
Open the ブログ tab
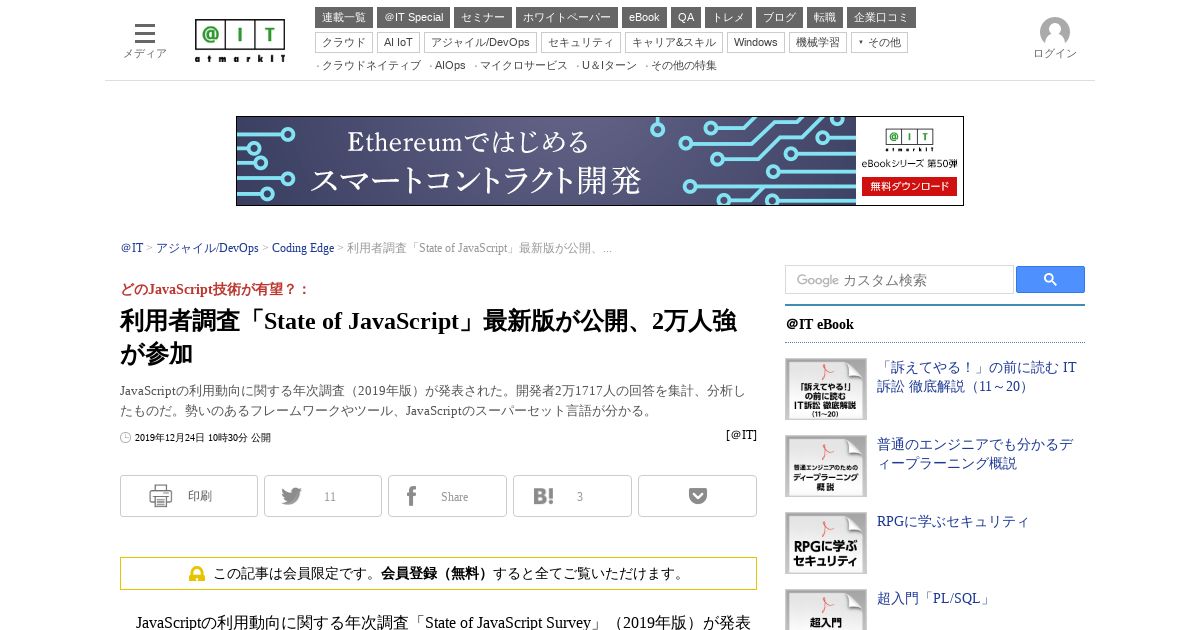point(779,18)
